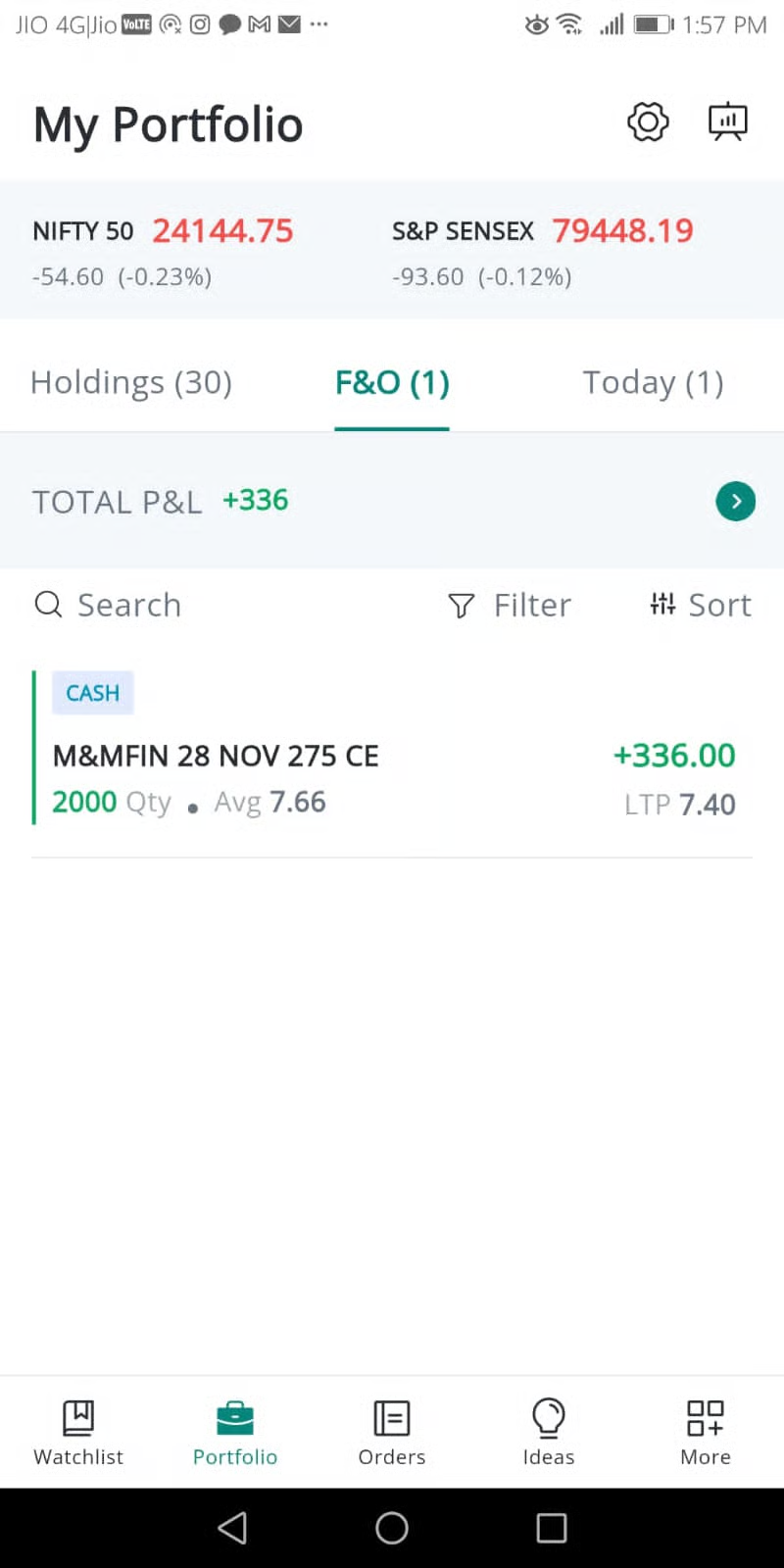Tap the Portfolio briefcase icon
The width and height of the screenshot is (784, 1568).
[235, 1417]
